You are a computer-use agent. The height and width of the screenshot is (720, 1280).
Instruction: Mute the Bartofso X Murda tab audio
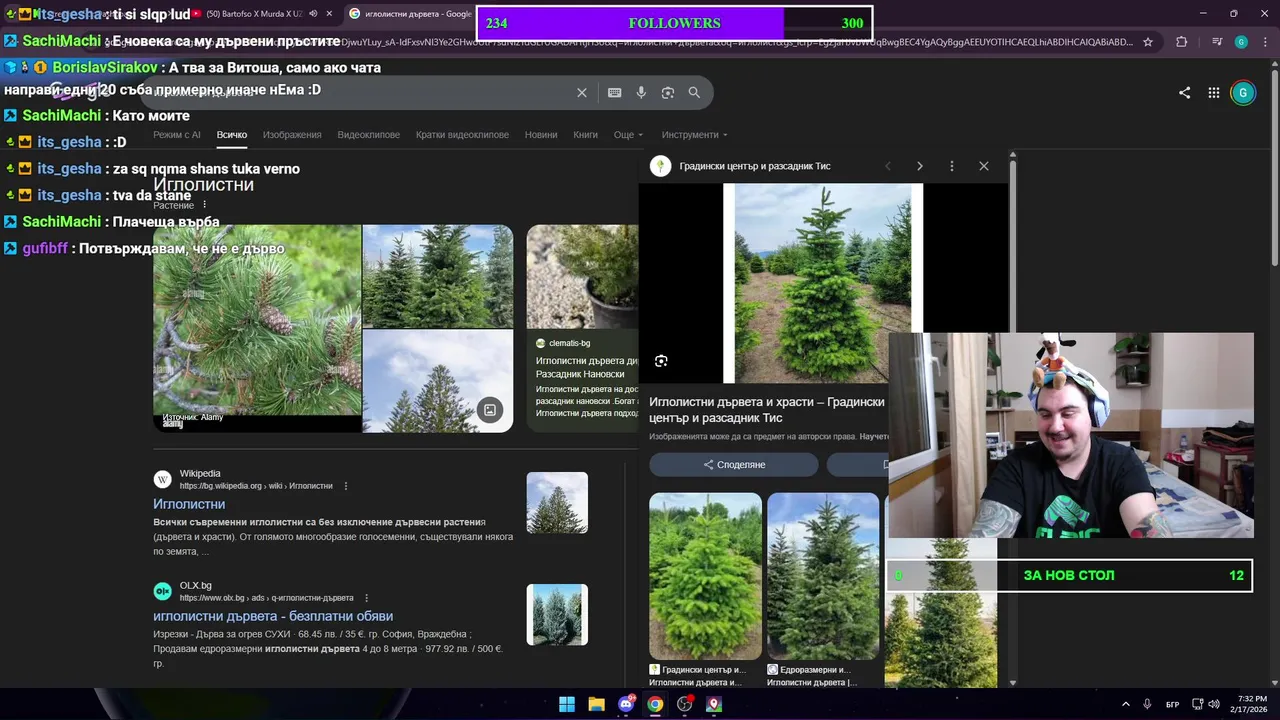coord(313,14)
